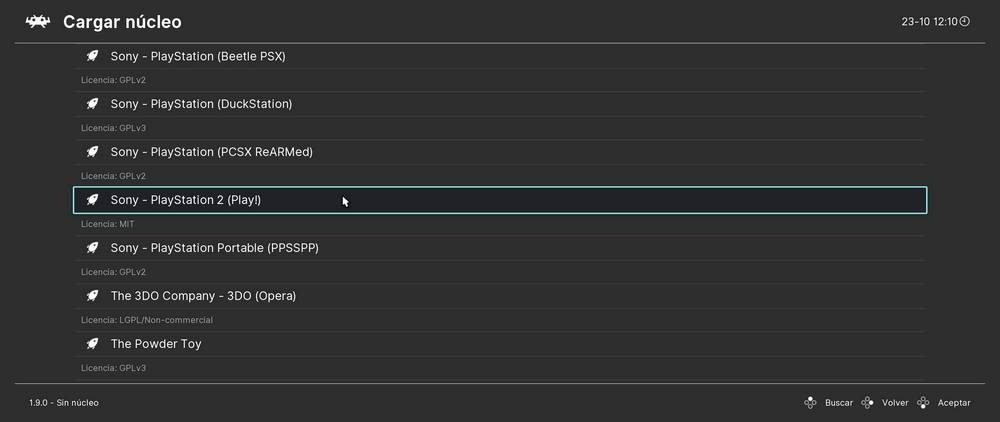Image resolution: width=1000 pixels, height=422 pixels.
Task: Click rocket icon beside PPSSPP core
Action: point(92,248)
